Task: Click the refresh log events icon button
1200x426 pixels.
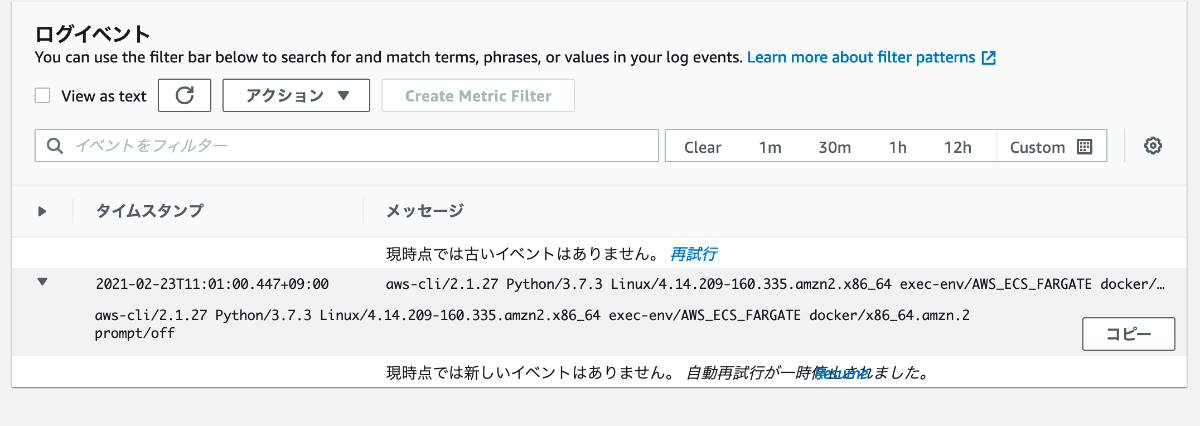Action: [x=185, y=96]
